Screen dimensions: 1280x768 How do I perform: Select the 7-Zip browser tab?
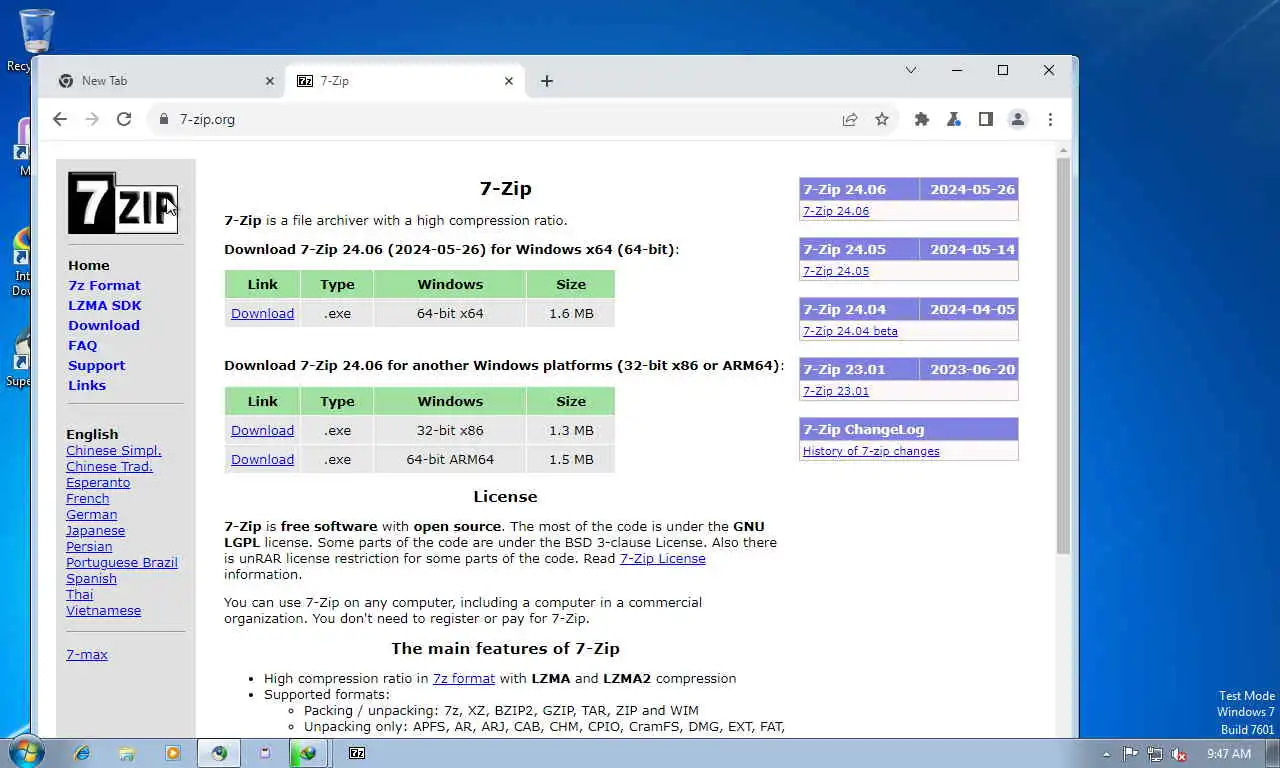tap(405, 81)
